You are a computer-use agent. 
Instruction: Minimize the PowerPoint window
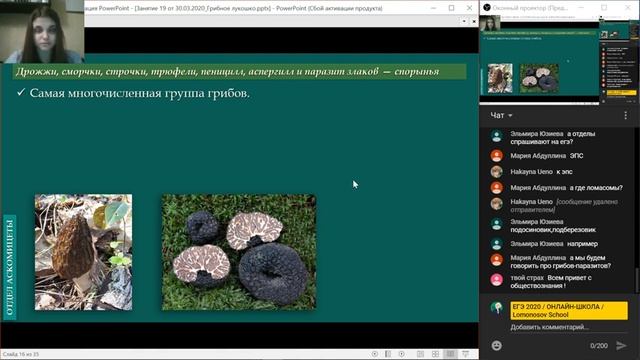click(433, 8)
